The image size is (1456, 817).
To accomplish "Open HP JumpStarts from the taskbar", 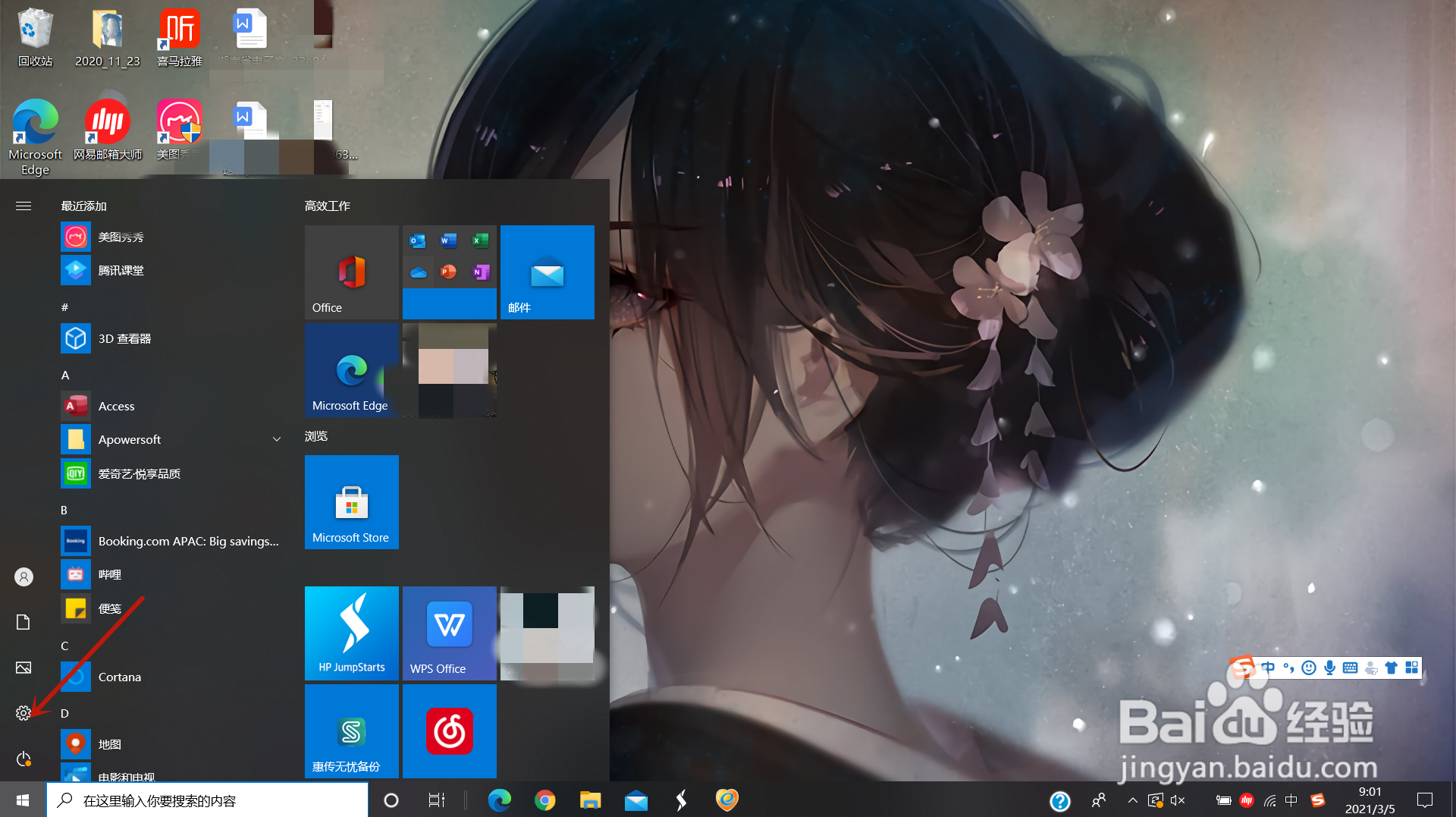I will (x=681, y=800).
